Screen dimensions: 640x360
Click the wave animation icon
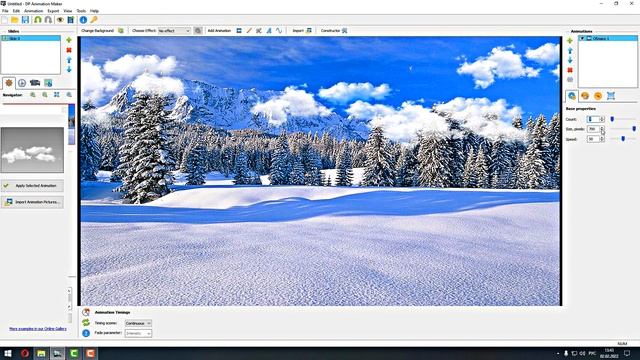point(279,31)
